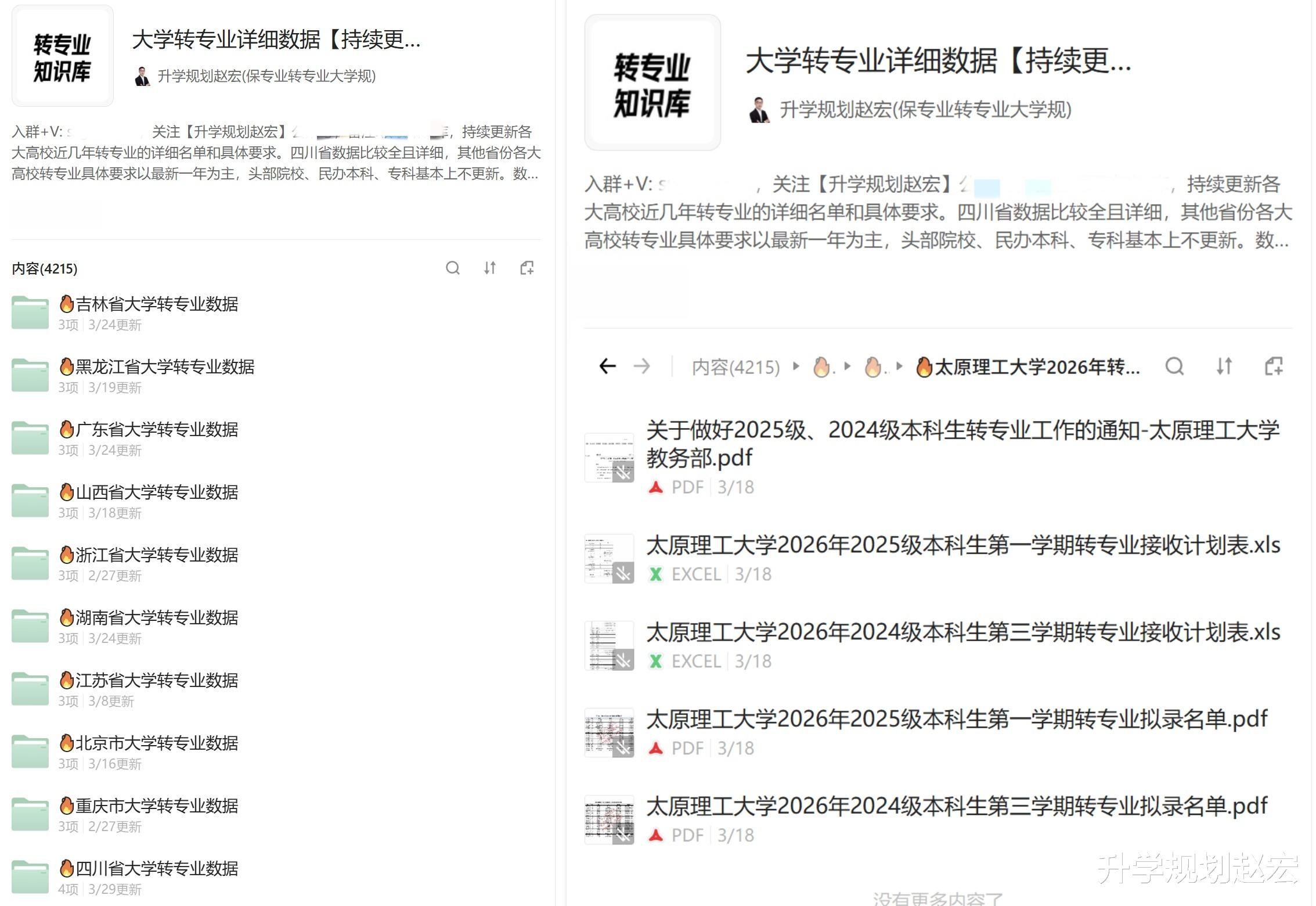Click the sort icon in the right breadcrumb bar
This screenshot has width=1316, height=906.
pos(1224,366)
